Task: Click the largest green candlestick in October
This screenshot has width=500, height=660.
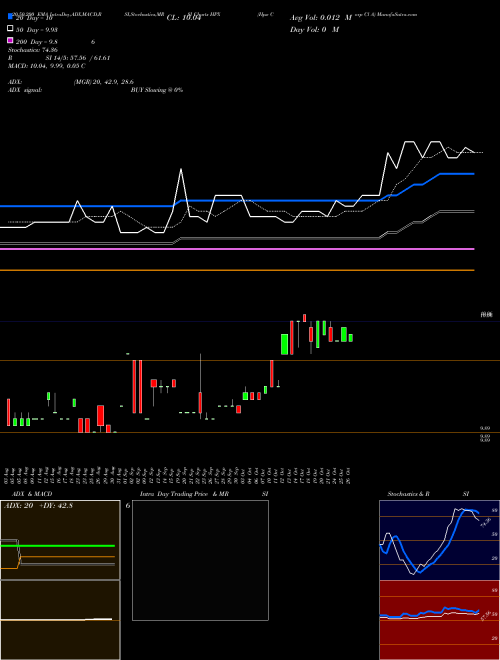Action: [285, 344]
